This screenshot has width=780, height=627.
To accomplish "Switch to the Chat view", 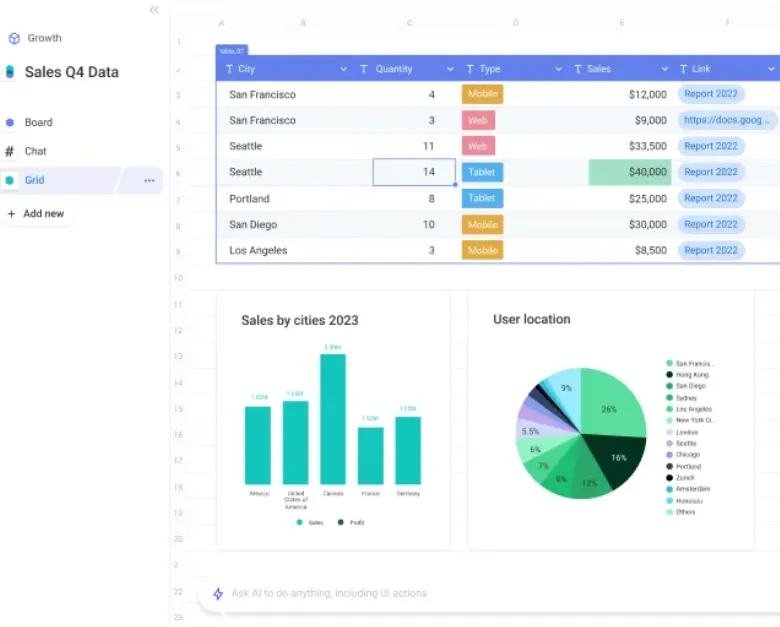I will click(35, 151).
